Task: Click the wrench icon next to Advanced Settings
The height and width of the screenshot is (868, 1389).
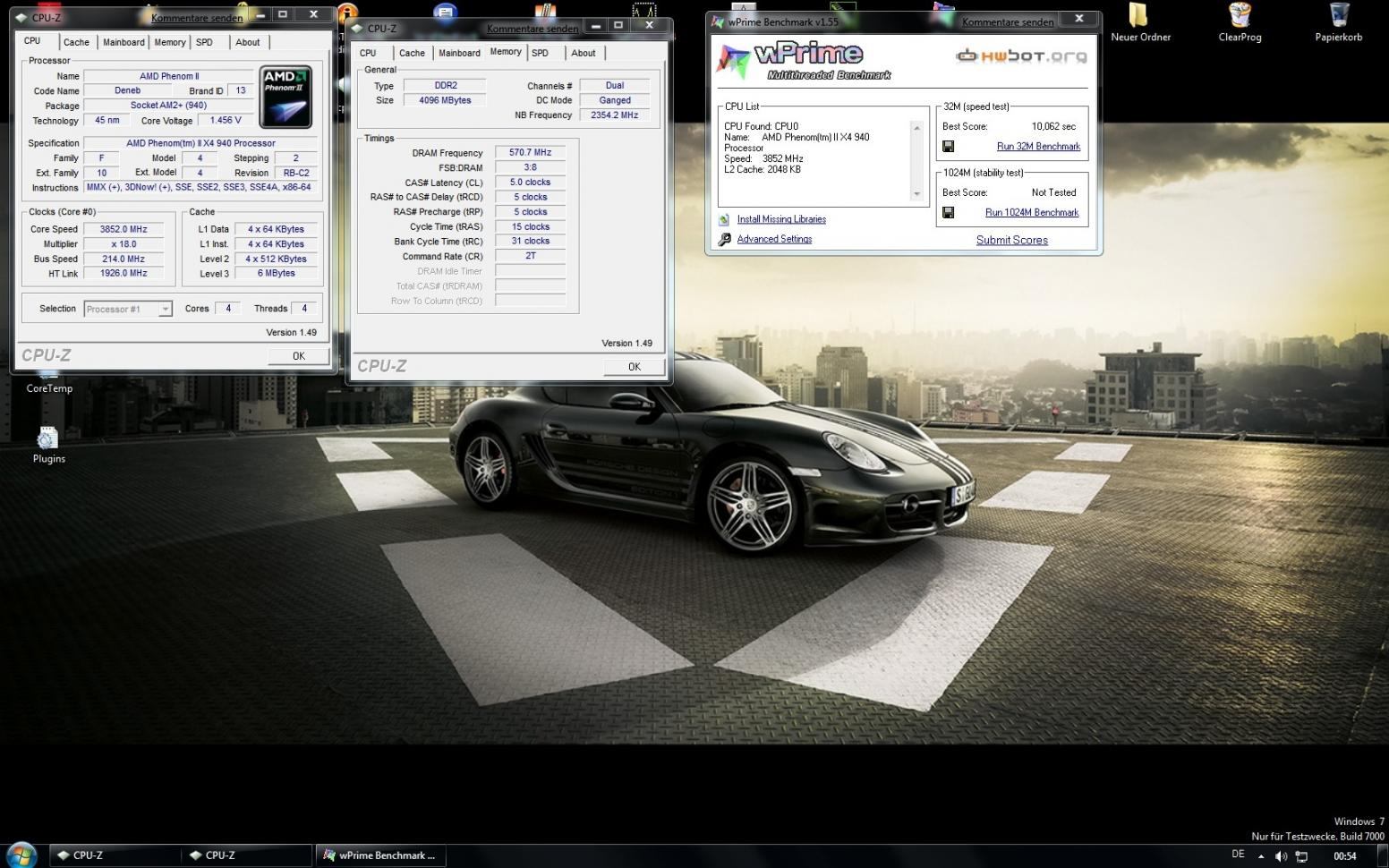Action: 724,240
